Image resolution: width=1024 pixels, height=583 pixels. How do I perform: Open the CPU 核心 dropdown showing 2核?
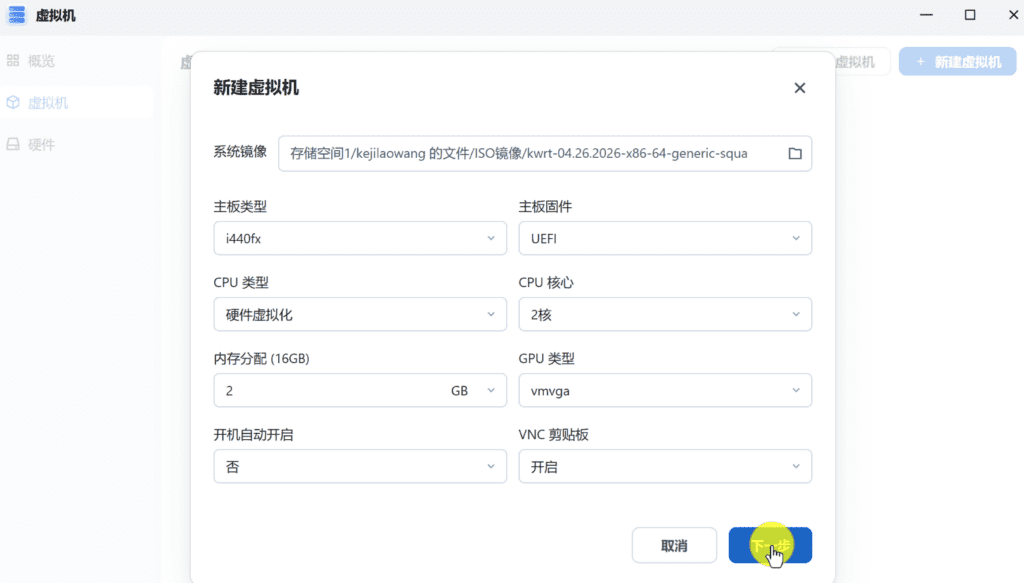pos(665,314)
